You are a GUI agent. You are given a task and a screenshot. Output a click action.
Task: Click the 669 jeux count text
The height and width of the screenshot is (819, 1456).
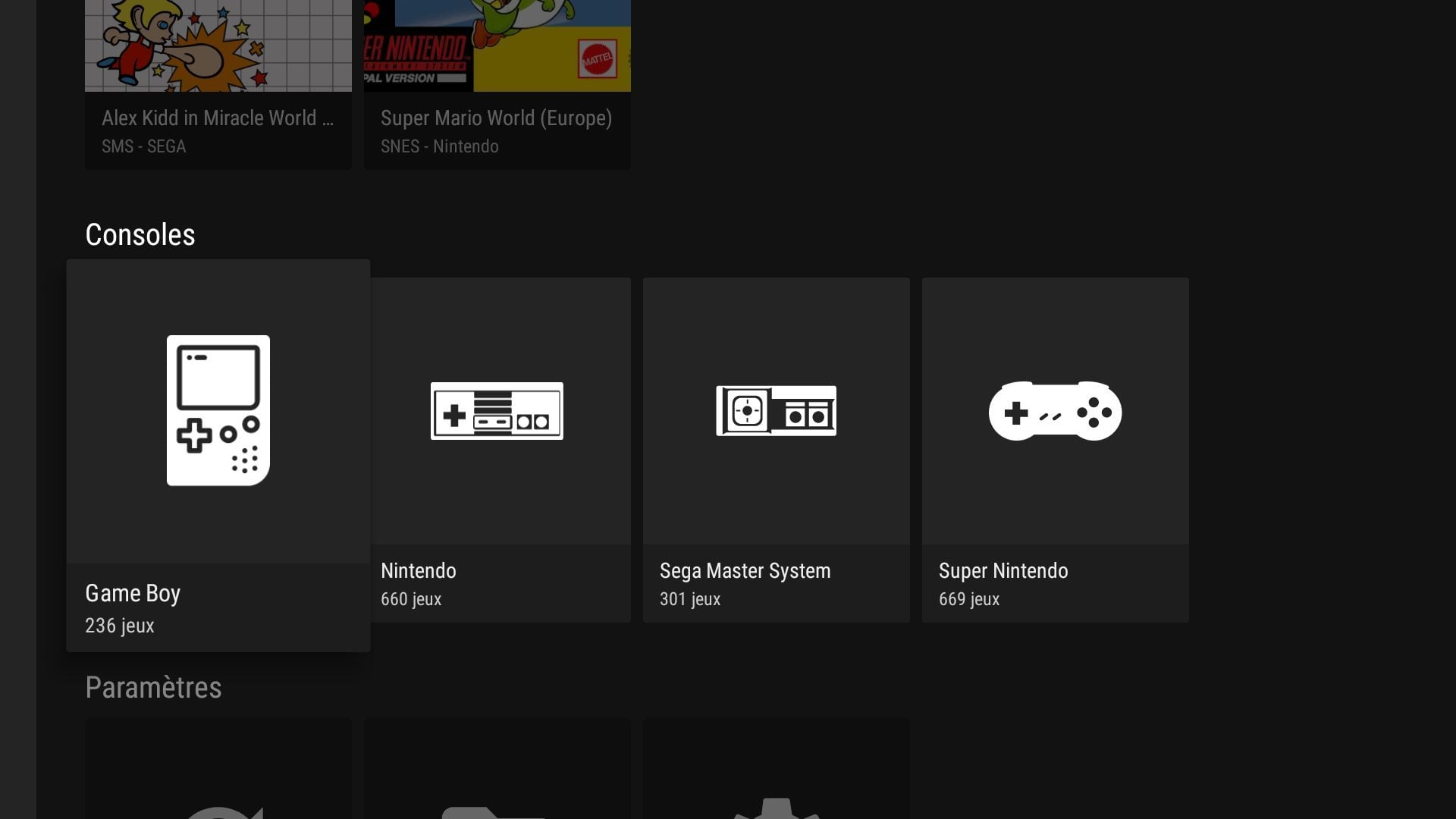[x=969, y=599]
